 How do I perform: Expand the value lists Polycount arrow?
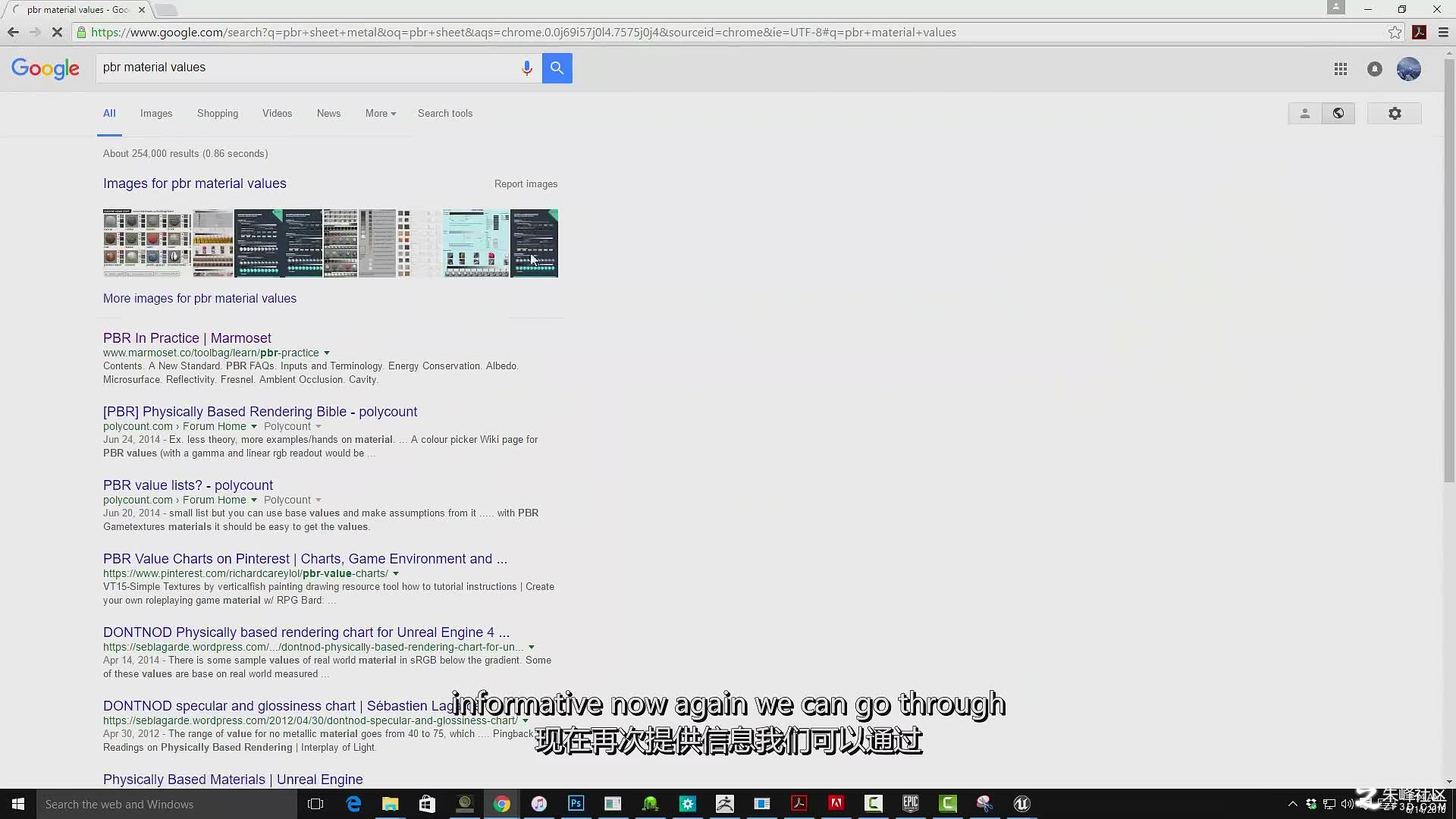(318, 500)
